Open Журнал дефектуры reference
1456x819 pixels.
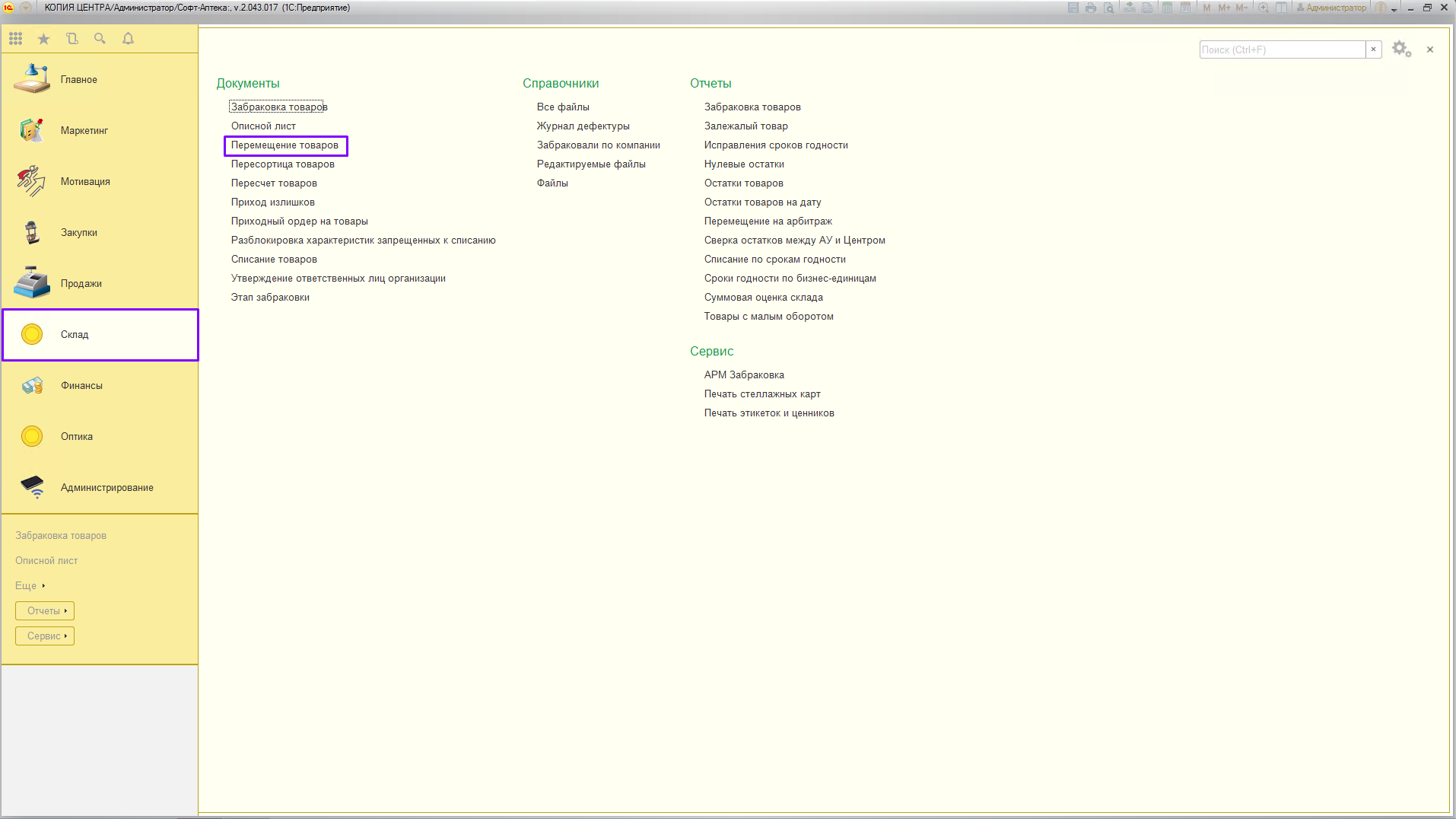583,126
